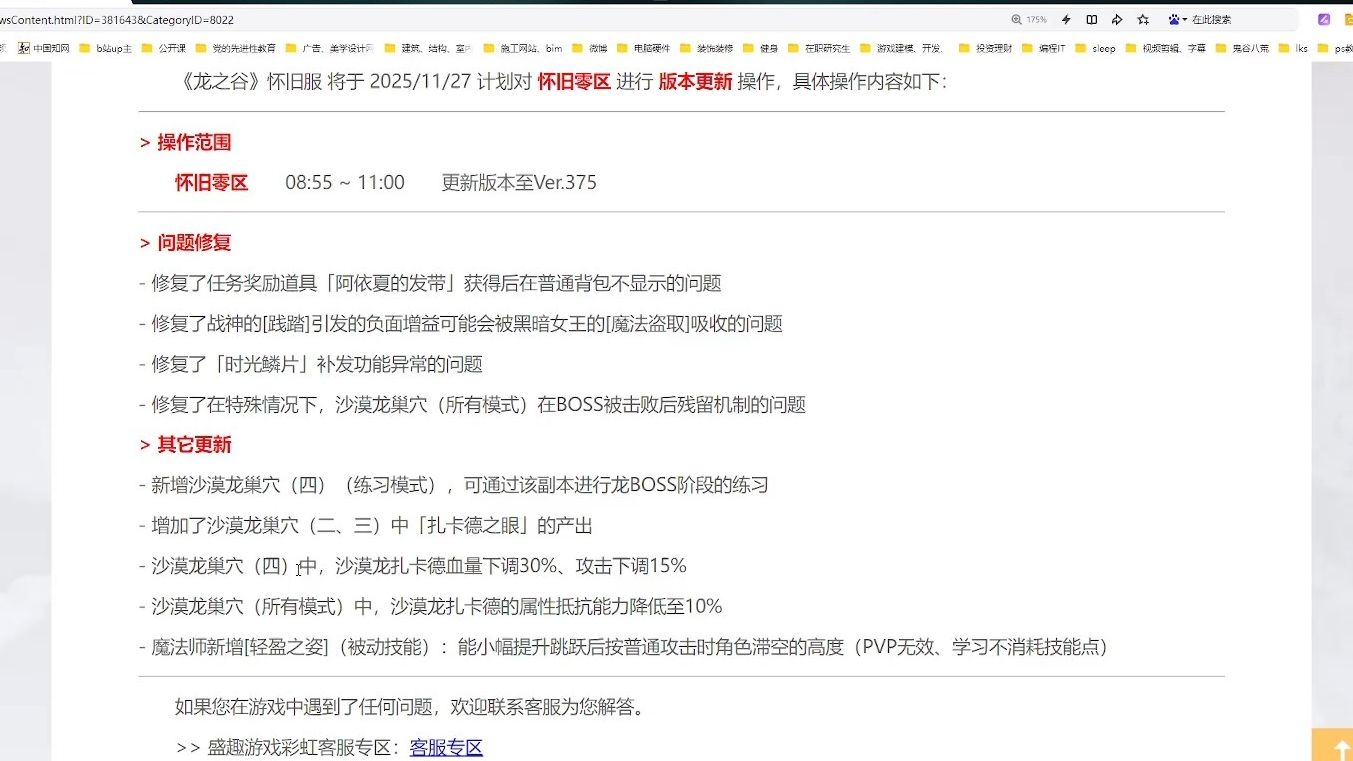Image resolution: width=1353 pixels, height=761 pixels.
Task: Click the line about 阿依夏的发带 fix
Action: (430, 283)
